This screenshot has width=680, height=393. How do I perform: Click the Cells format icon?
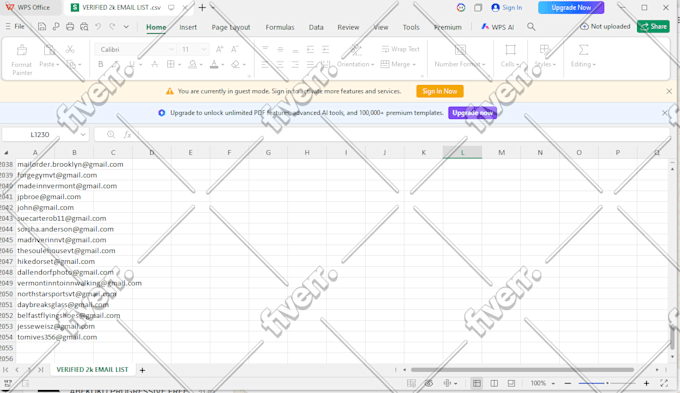point(510,50)
